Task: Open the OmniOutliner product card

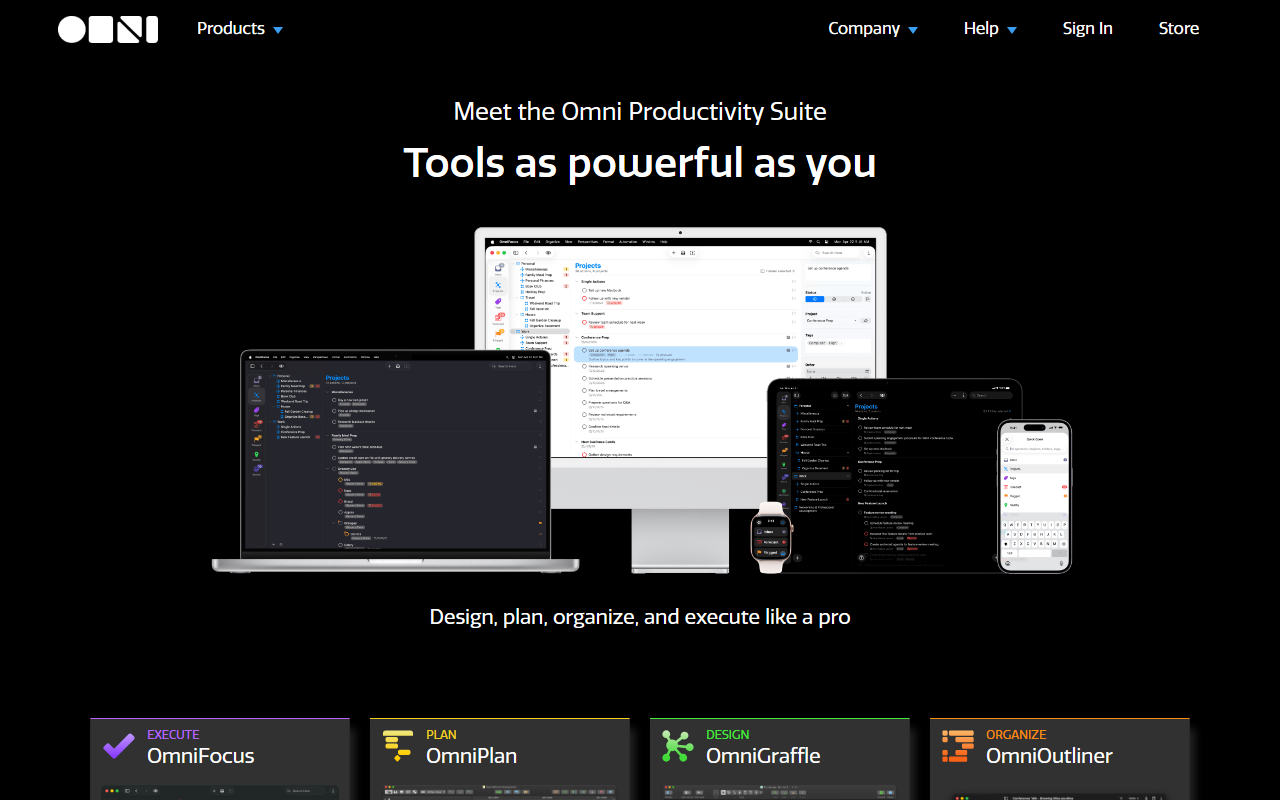Action: point(1060,759)
